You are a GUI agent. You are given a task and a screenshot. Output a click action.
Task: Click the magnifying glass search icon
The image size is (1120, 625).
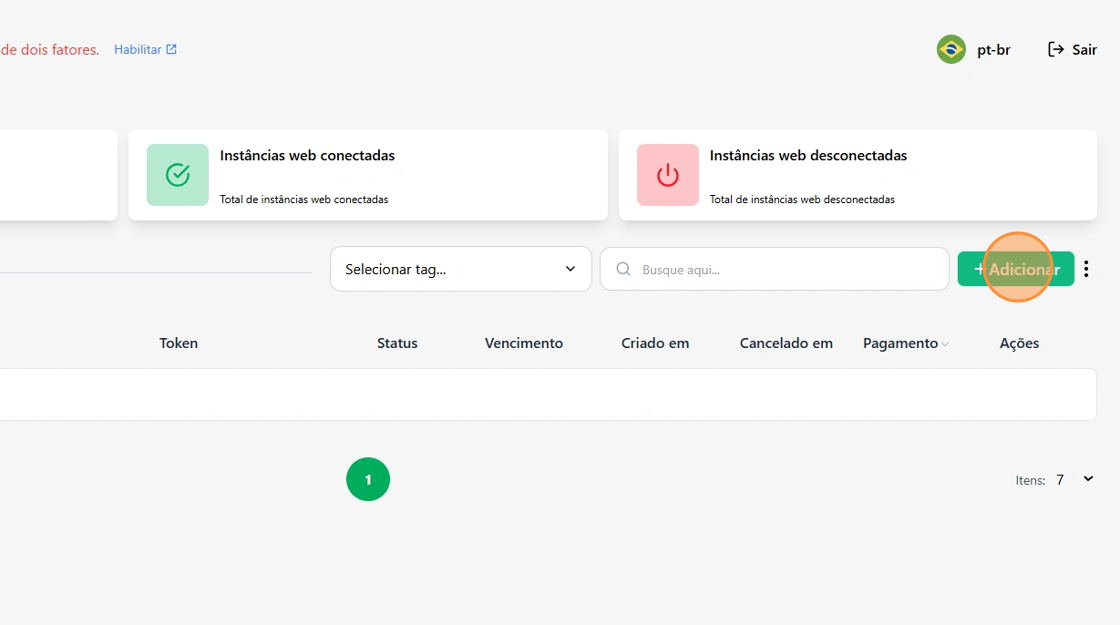click(x=624, y=269)
